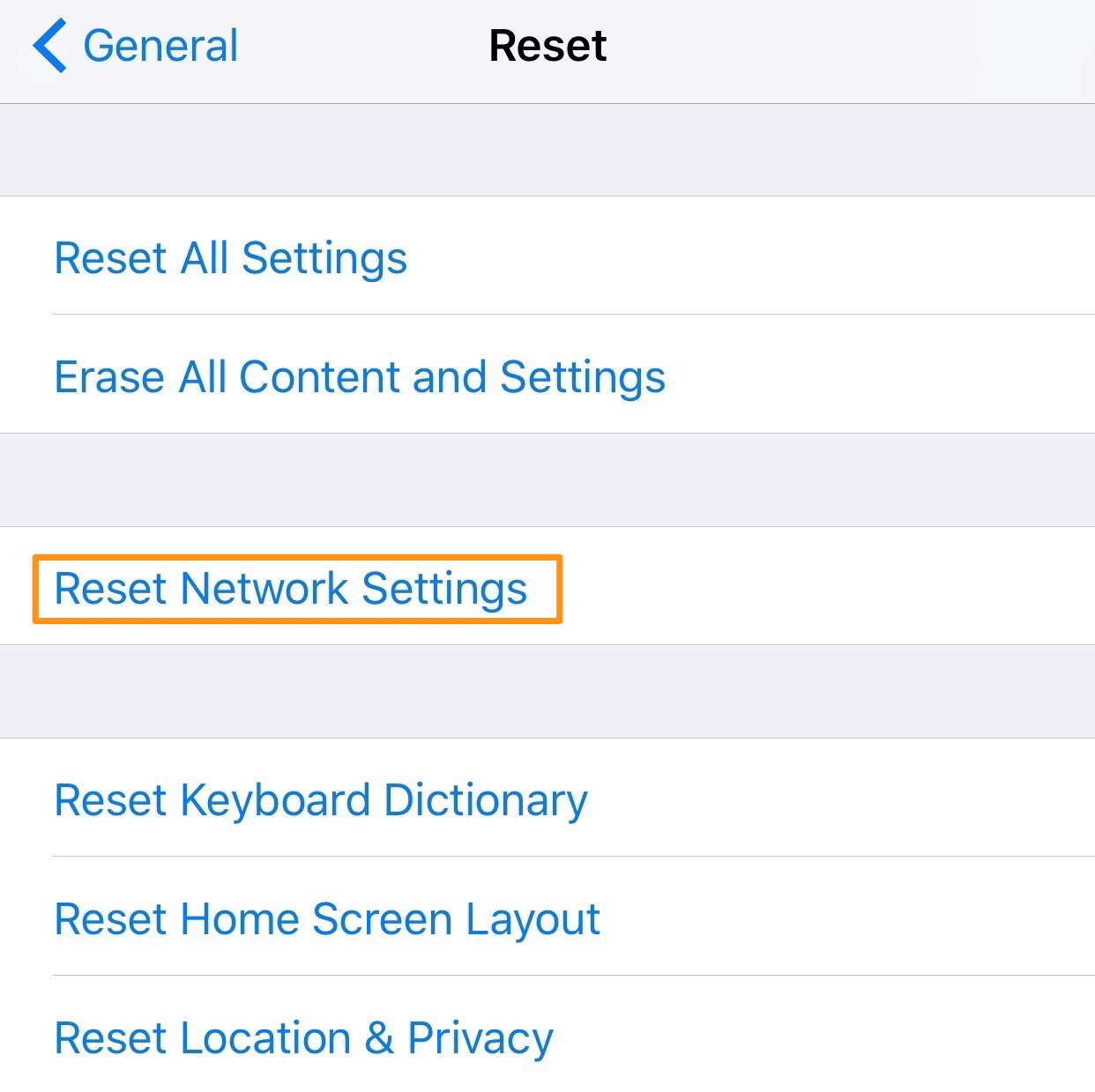The width and height of the screenshot is (1095, 1092).
Task: Select the second option, Erase All Content
Action: 360,377
